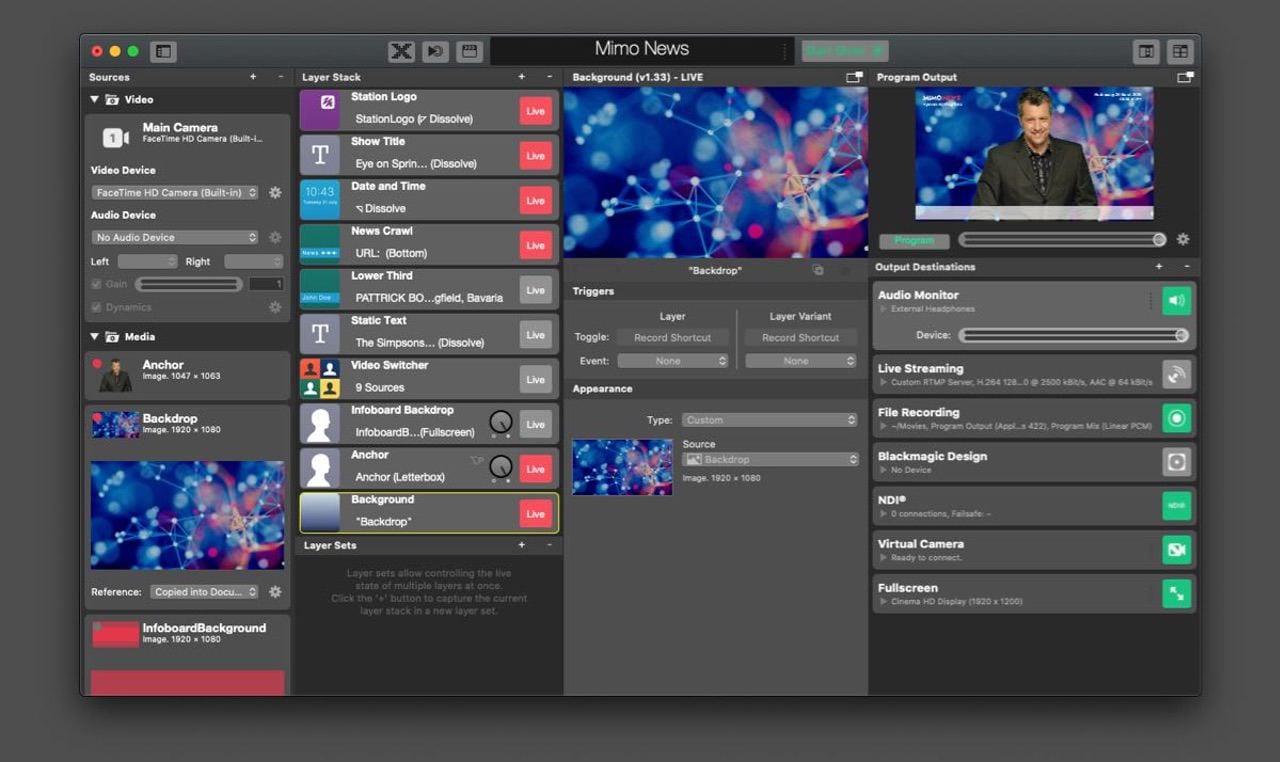Viewport: 1280px width, 762px height.
Task: Click the Audio Monitor speaker icon
Action: coord(1177,301)
